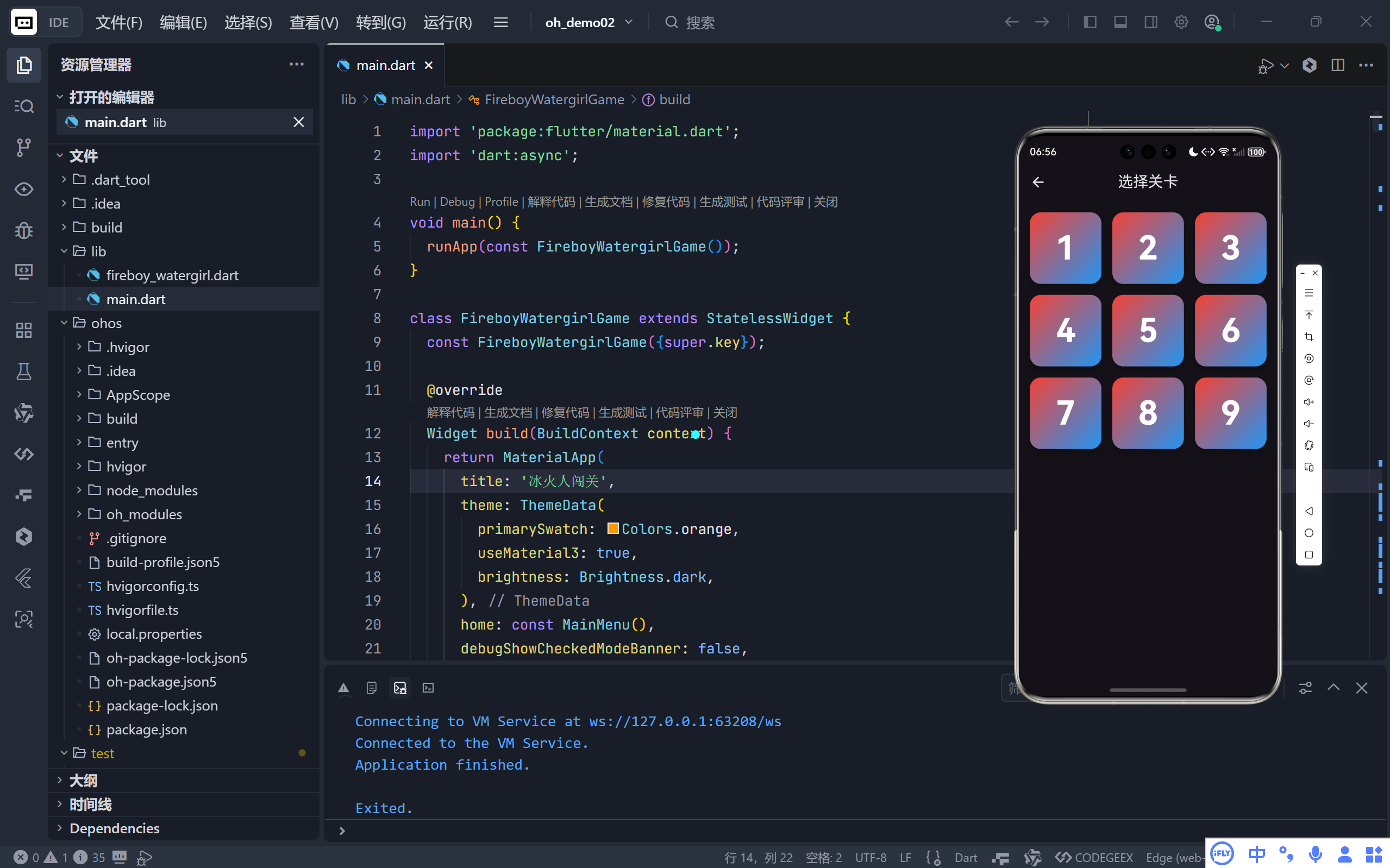The image size is (1390, 868).
Task: Toggle the primary side bar layout
Action: pyautogui.click(x=1090, y=22)
